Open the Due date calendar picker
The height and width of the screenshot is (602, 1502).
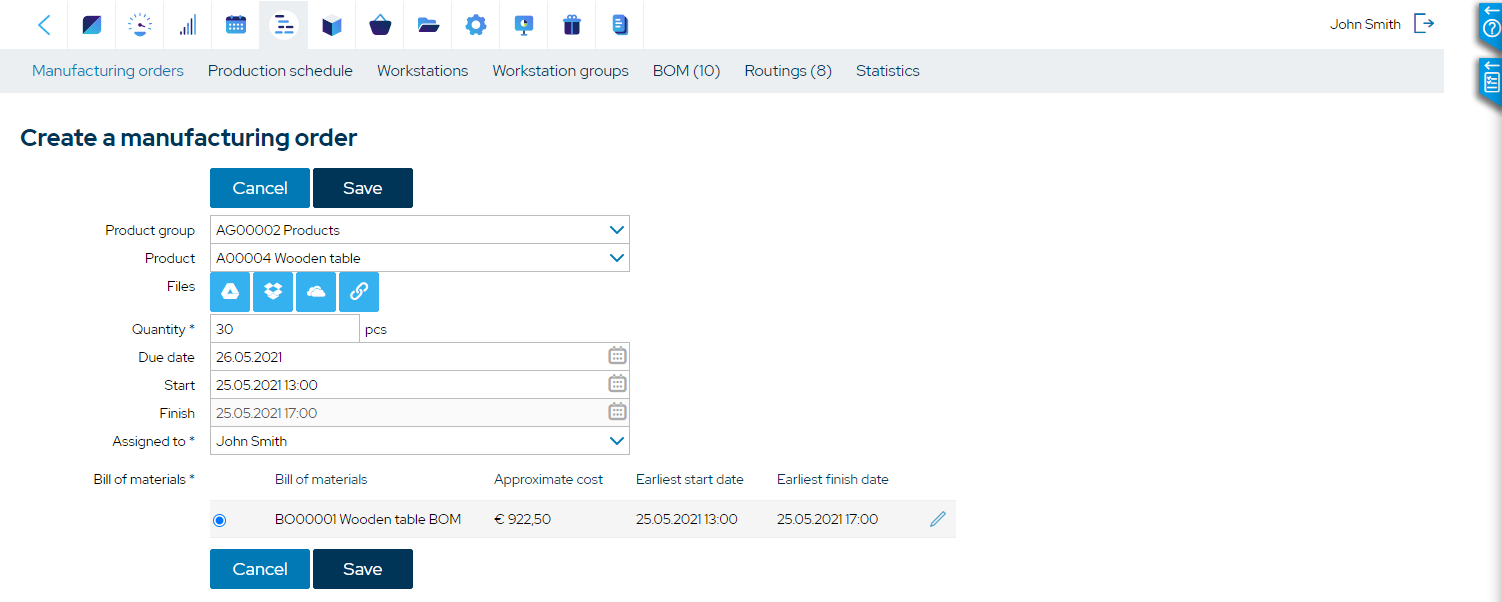[x=617, y=356]
